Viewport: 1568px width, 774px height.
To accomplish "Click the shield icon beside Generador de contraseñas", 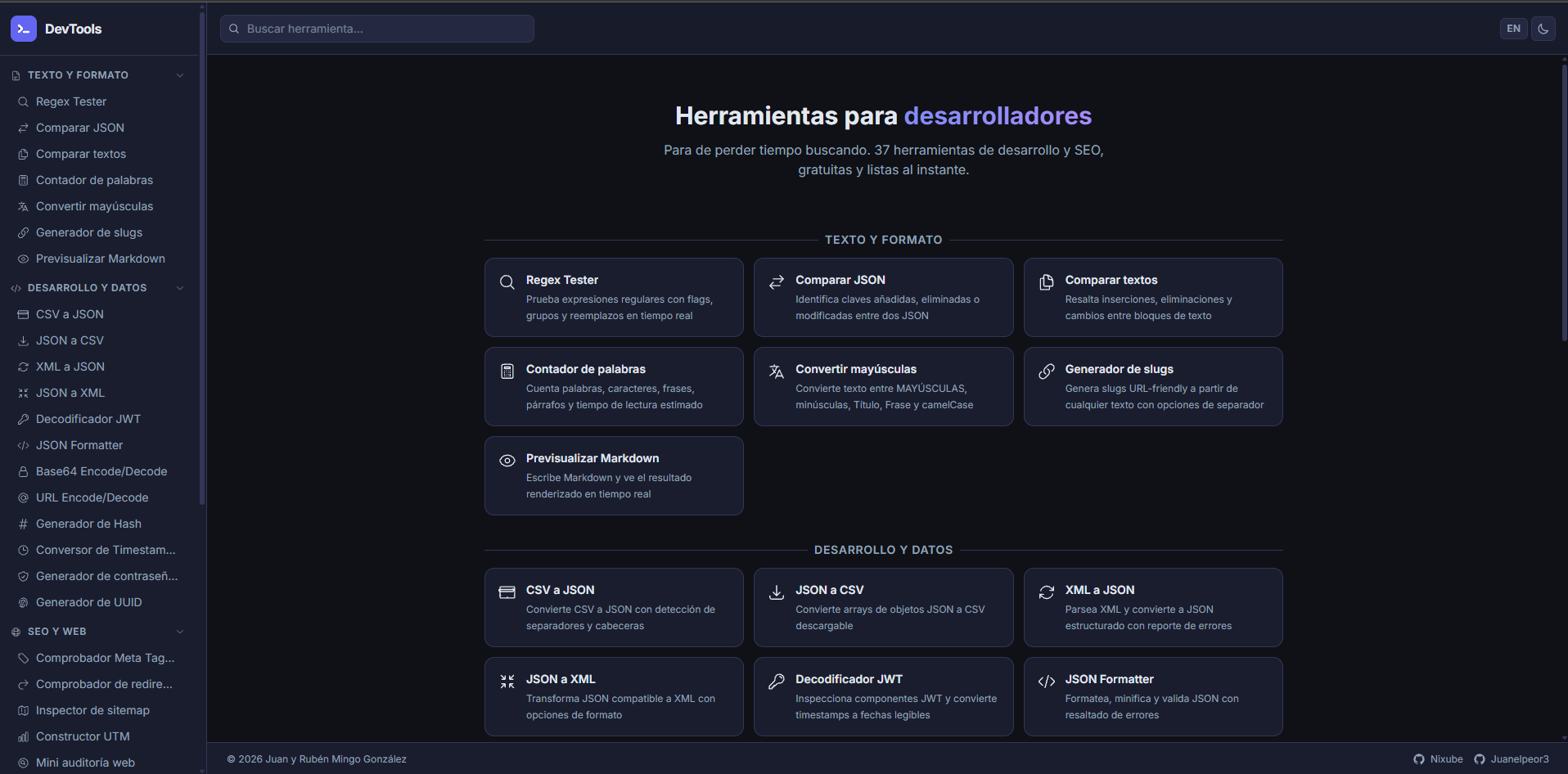I will 23,576.
